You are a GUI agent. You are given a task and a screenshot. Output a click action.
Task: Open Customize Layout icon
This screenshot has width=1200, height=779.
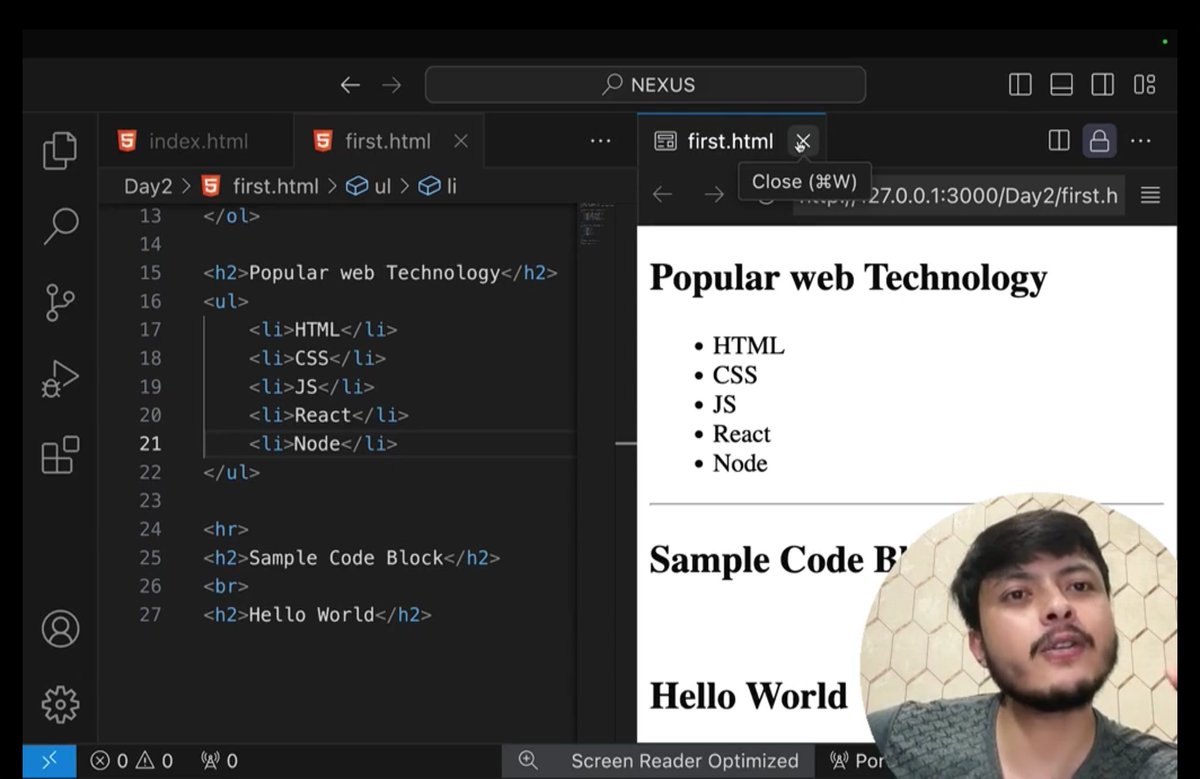(1144, 85)
